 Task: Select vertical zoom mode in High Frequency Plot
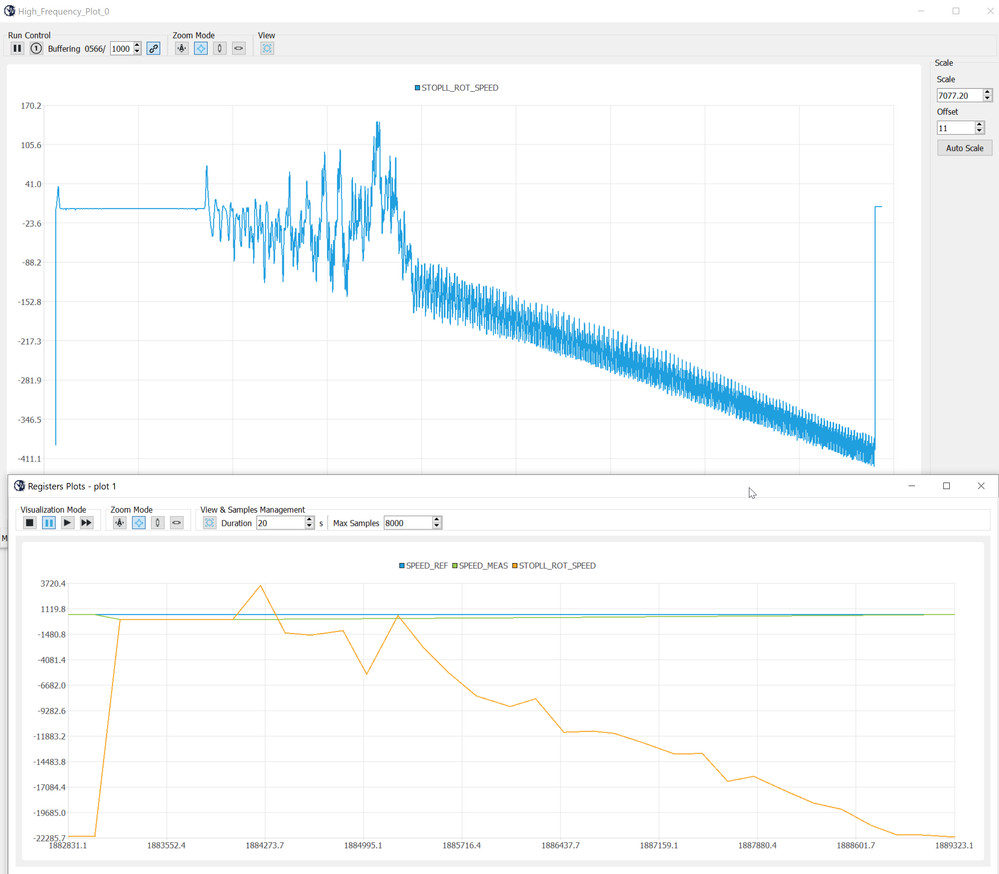pyautogui.click(x=220, y=48)
